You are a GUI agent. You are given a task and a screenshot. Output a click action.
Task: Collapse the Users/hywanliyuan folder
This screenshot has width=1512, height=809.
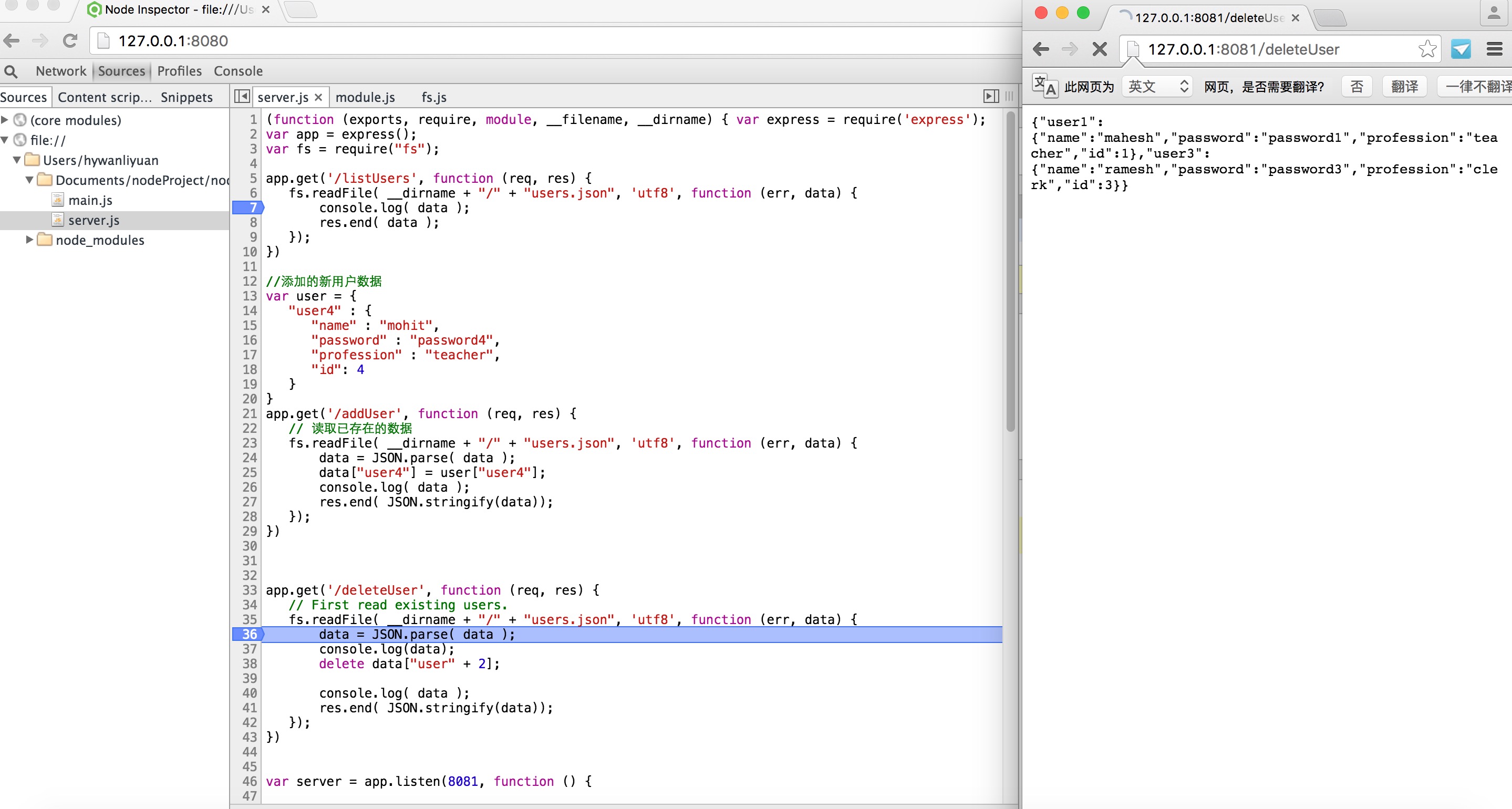pyautogui.click(x=17, y=160)
